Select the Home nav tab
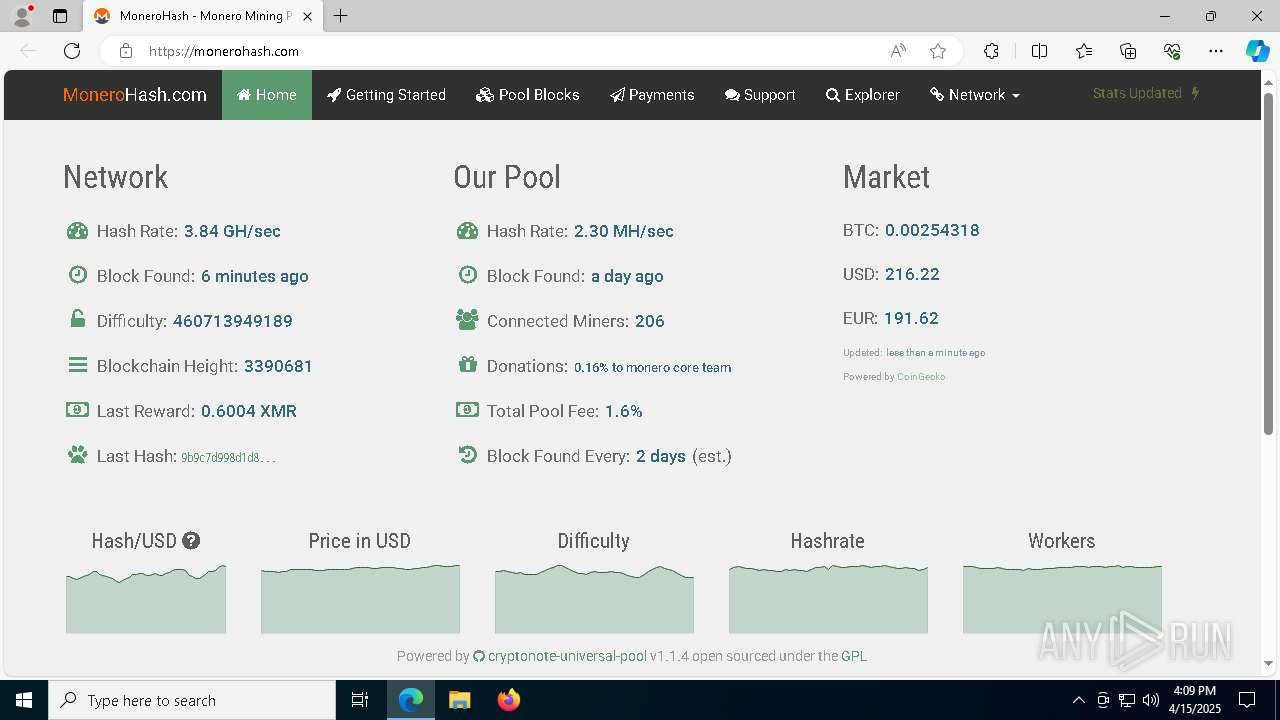Viewport: 1280px width, 720px height. 267,95
